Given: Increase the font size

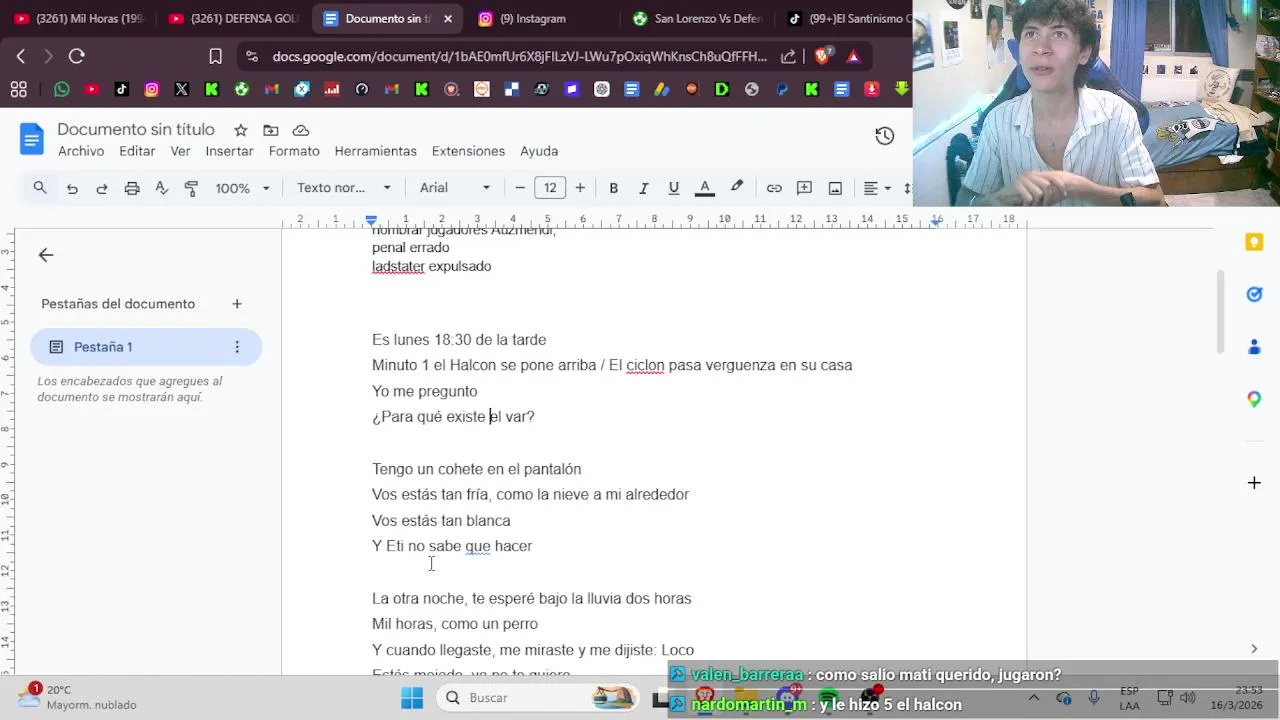Looking at the screenshot, I should 580,188.
